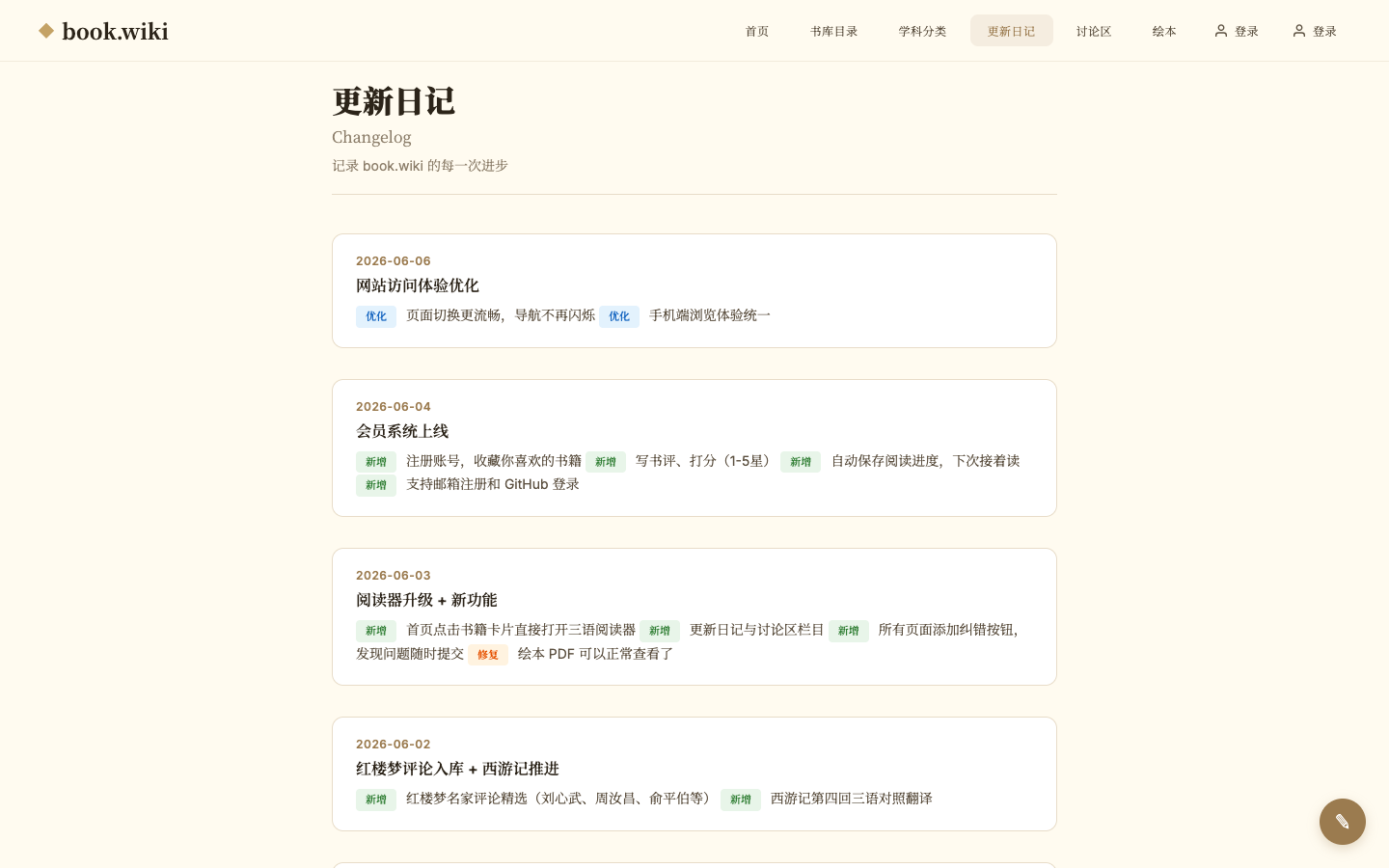Click the entry title 阅读器升级 + 新功能
The image size is (1389, 868).
point(426,600)
